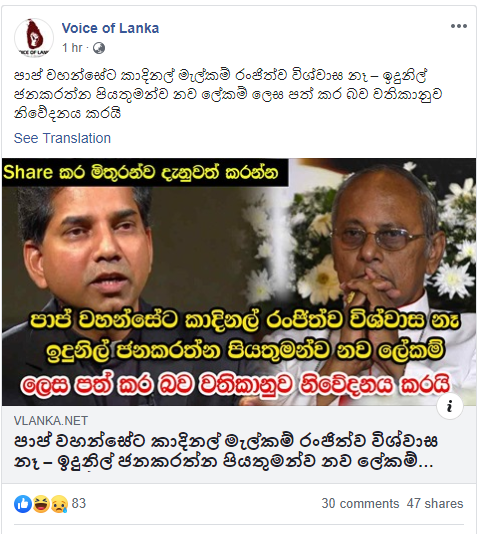The image size is (484, 534).
Task: Click the info 'i' icon on the link preview
Action: 450,406
